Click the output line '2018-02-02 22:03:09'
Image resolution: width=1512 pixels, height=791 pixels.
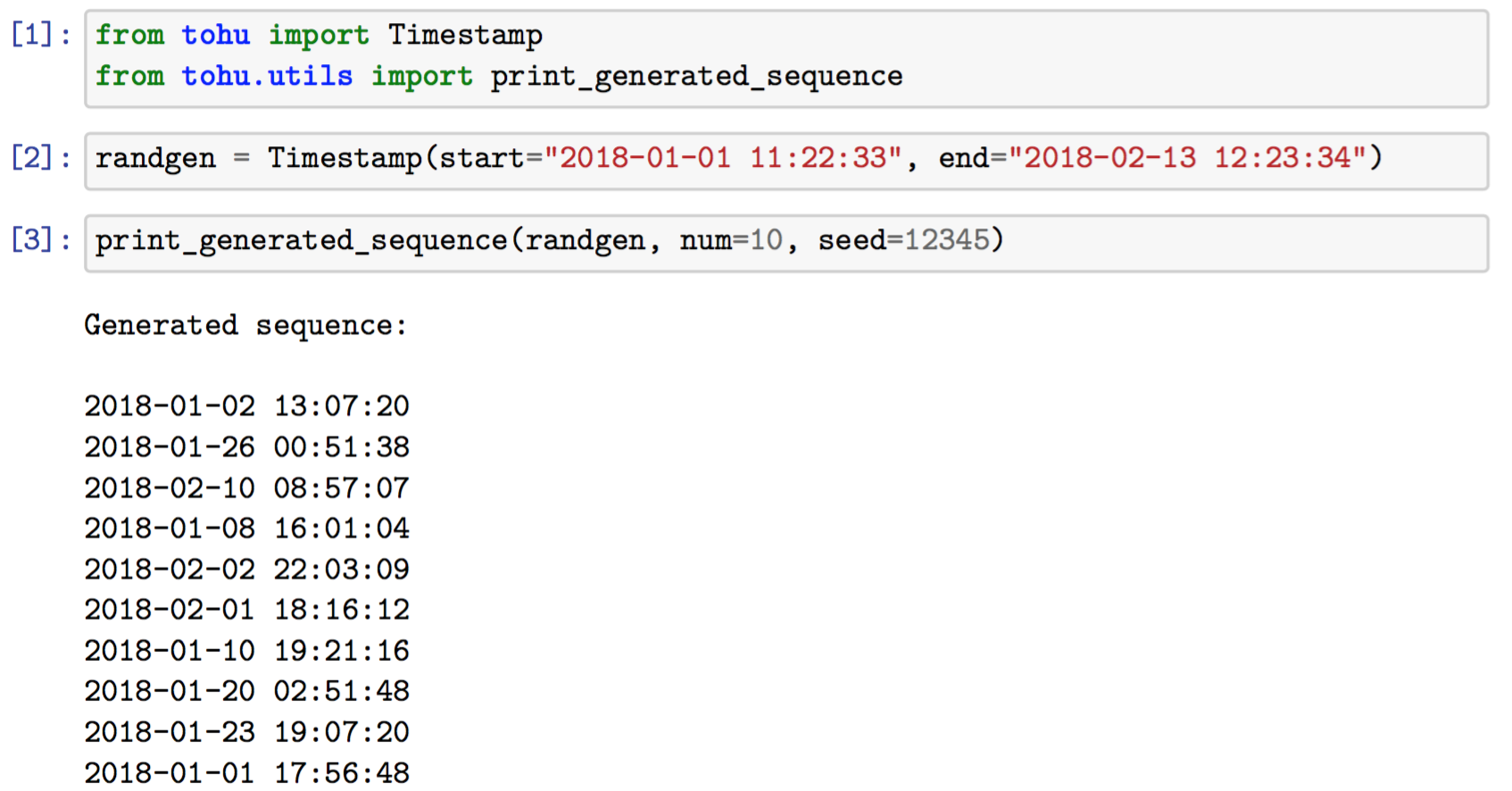point(246,570)
